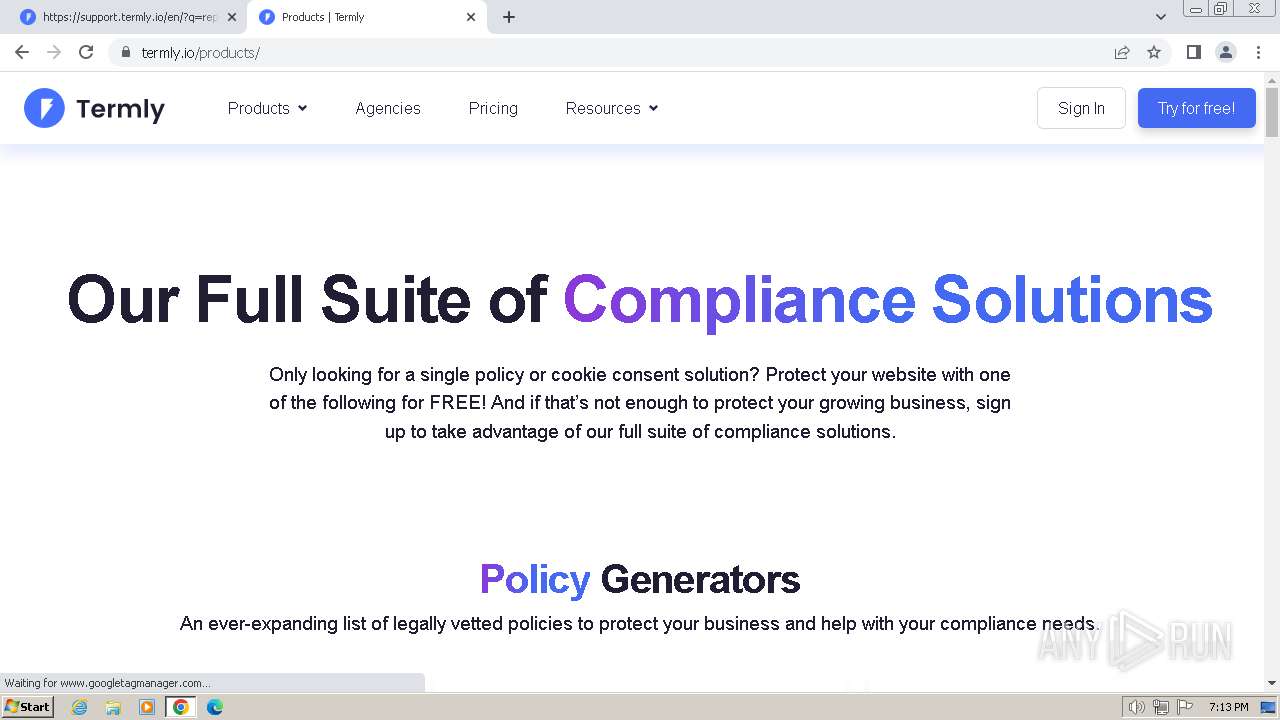Launch Internet Explorer from the taskbar
This screenshot has width=1280, height=720.
click(79, 707)
